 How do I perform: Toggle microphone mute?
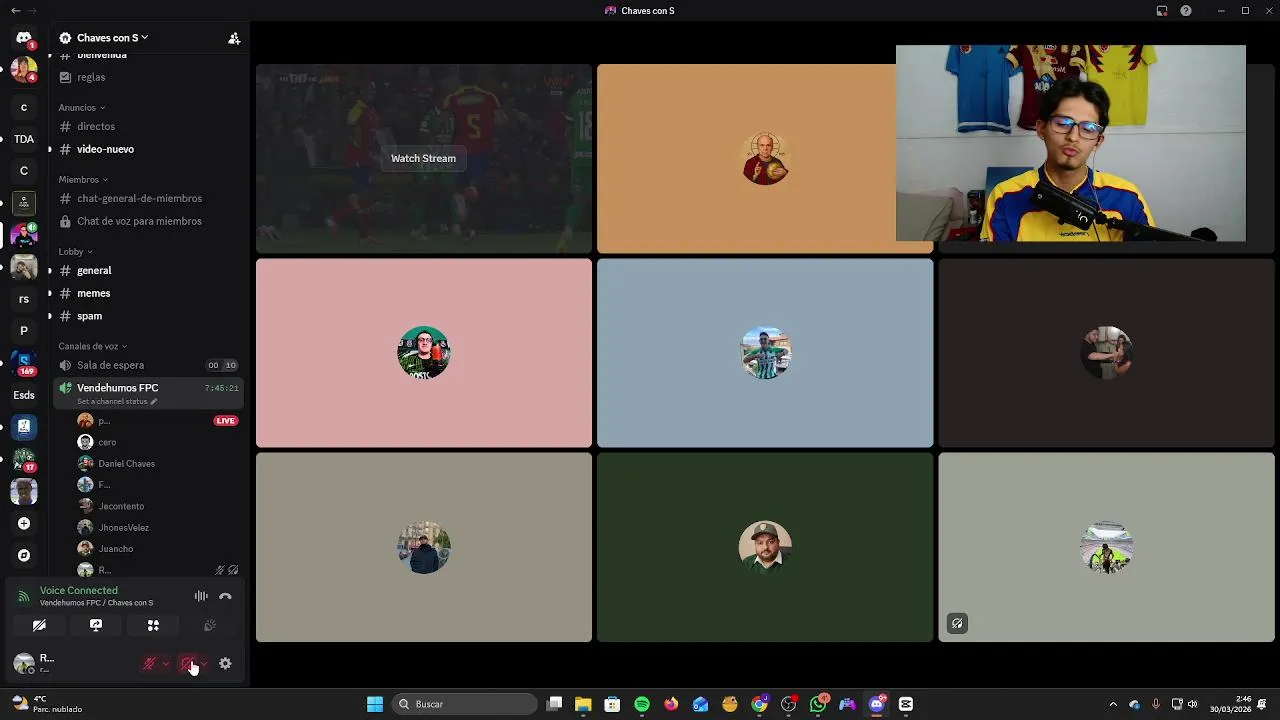(149, 663)
